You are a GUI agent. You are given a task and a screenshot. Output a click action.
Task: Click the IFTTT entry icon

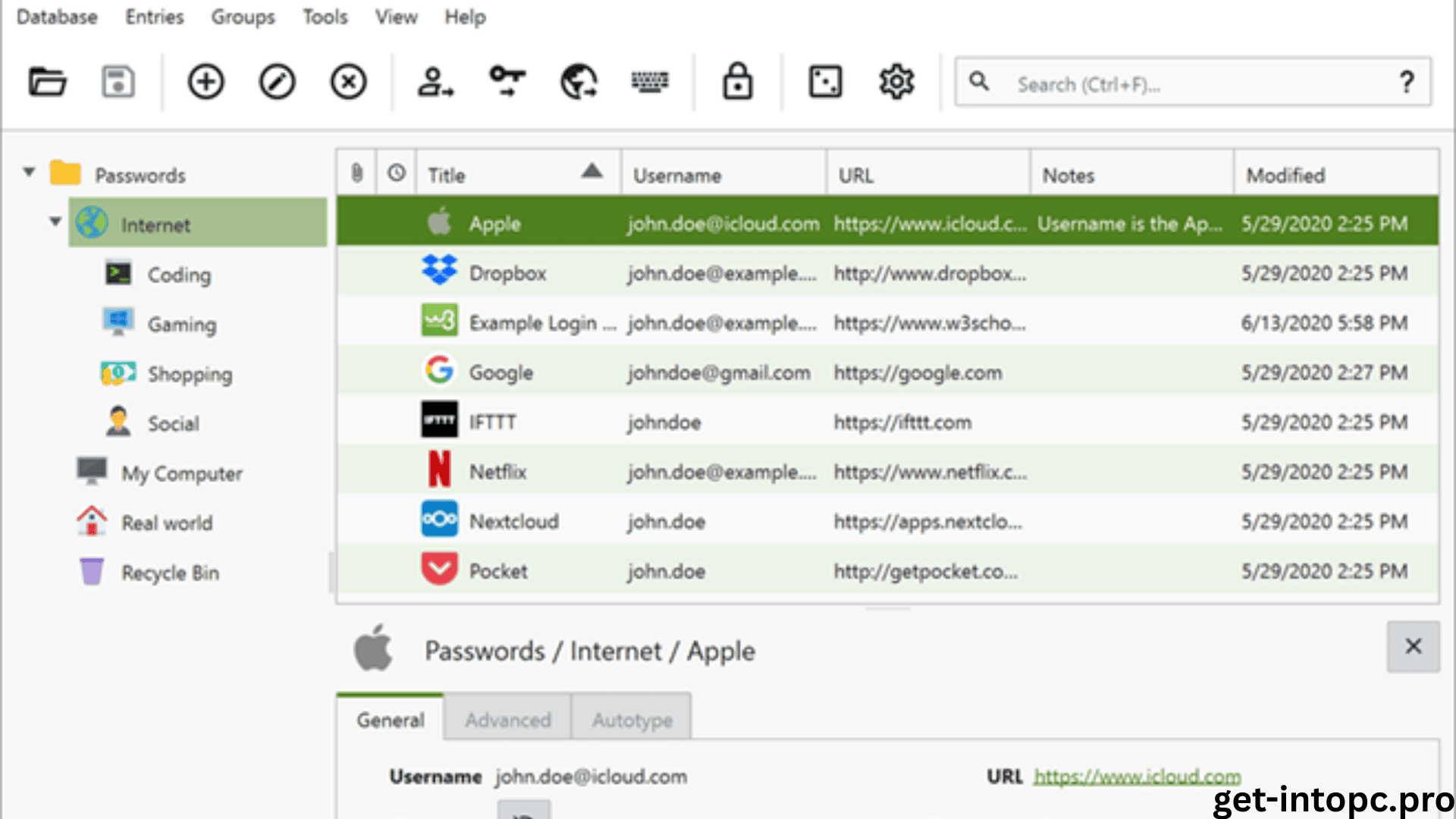point(439,420)
